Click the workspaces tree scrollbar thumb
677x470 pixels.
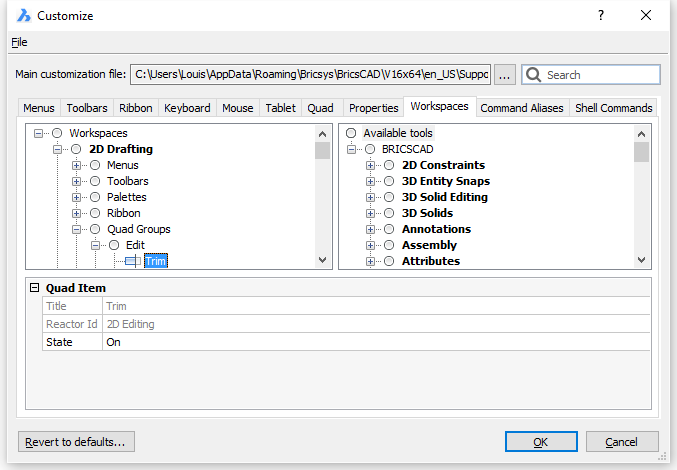(x=322, y=151)
